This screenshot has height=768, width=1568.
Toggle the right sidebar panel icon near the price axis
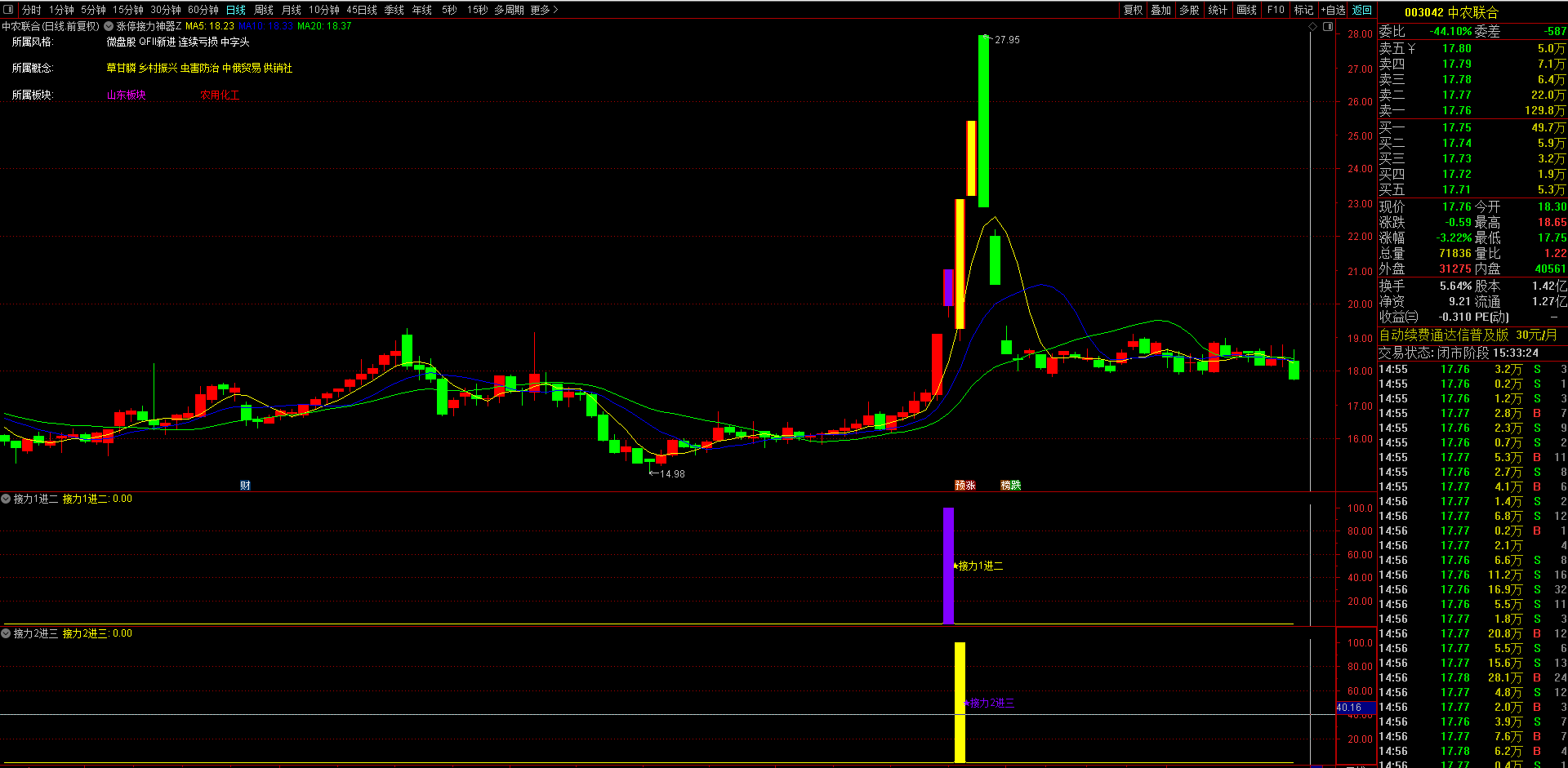(x=1328, y=27)
